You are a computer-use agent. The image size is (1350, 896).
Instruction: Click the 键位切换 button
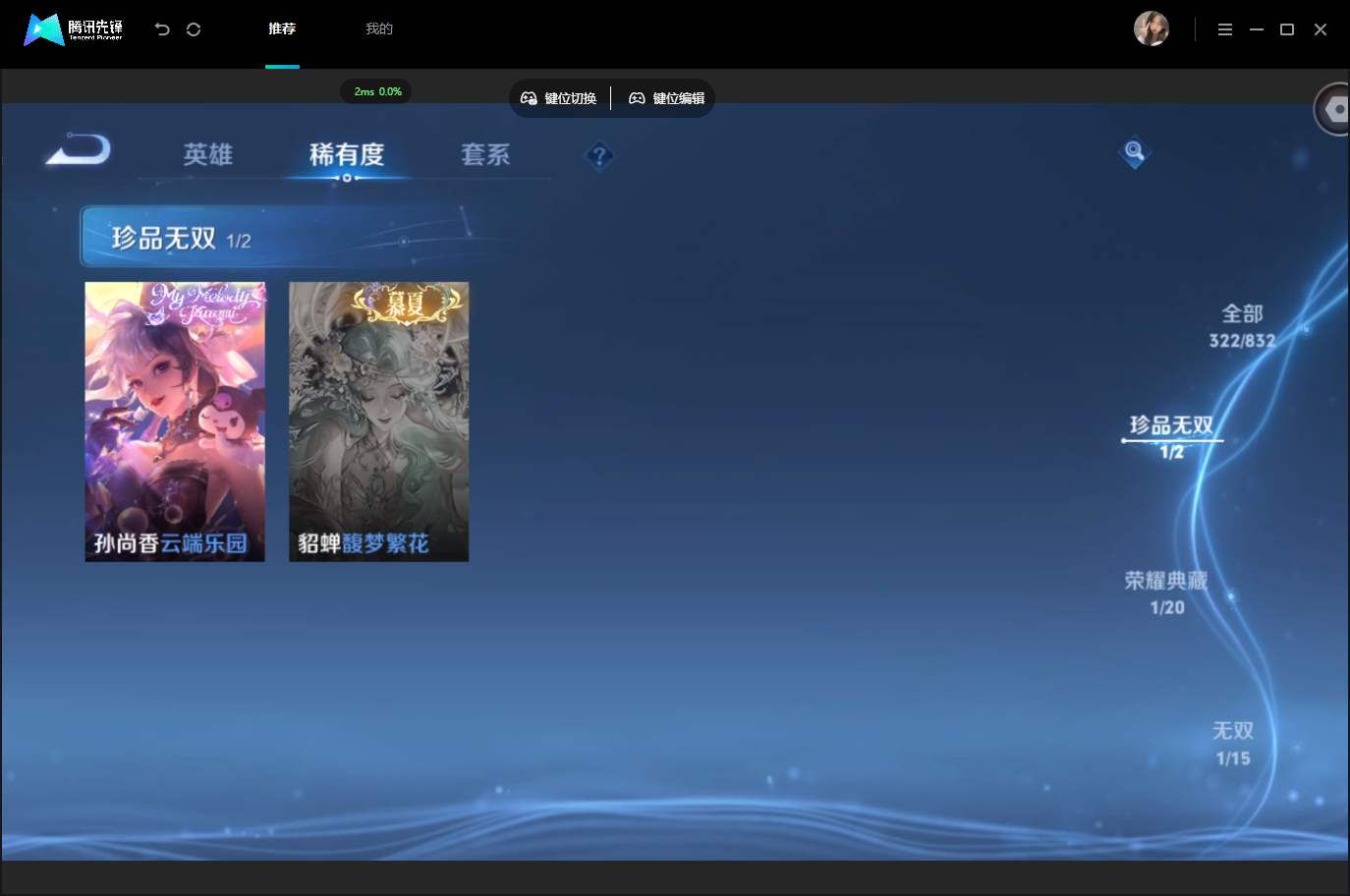click(559, 98)
